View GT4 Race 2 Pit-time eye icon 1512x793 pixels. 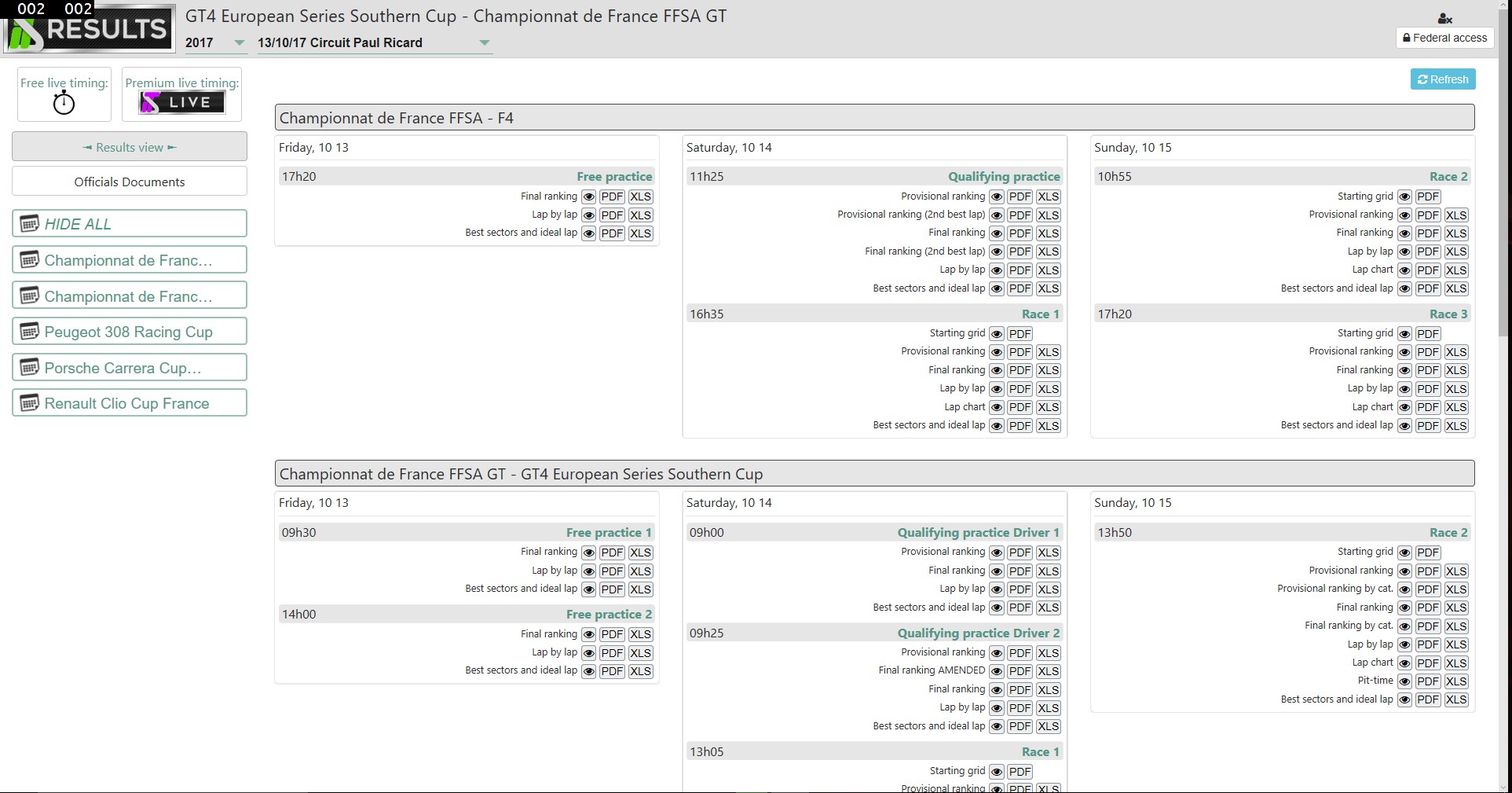point(1405,681)
